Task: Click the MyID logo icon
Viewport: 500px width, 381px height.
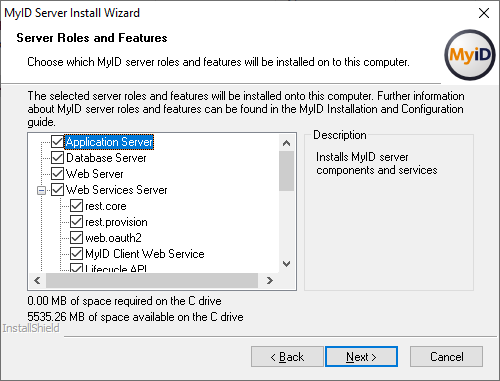Action: (x=470, y=55)
